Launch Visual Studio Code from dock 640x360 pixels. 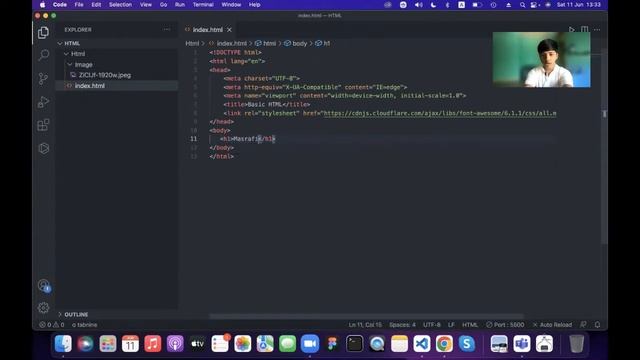coord(422,344)
